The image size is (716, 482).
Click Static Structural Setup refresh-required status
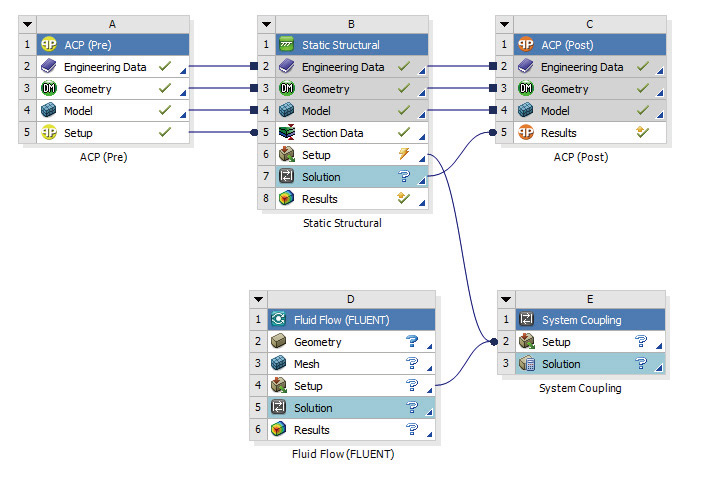pos(404,153)
